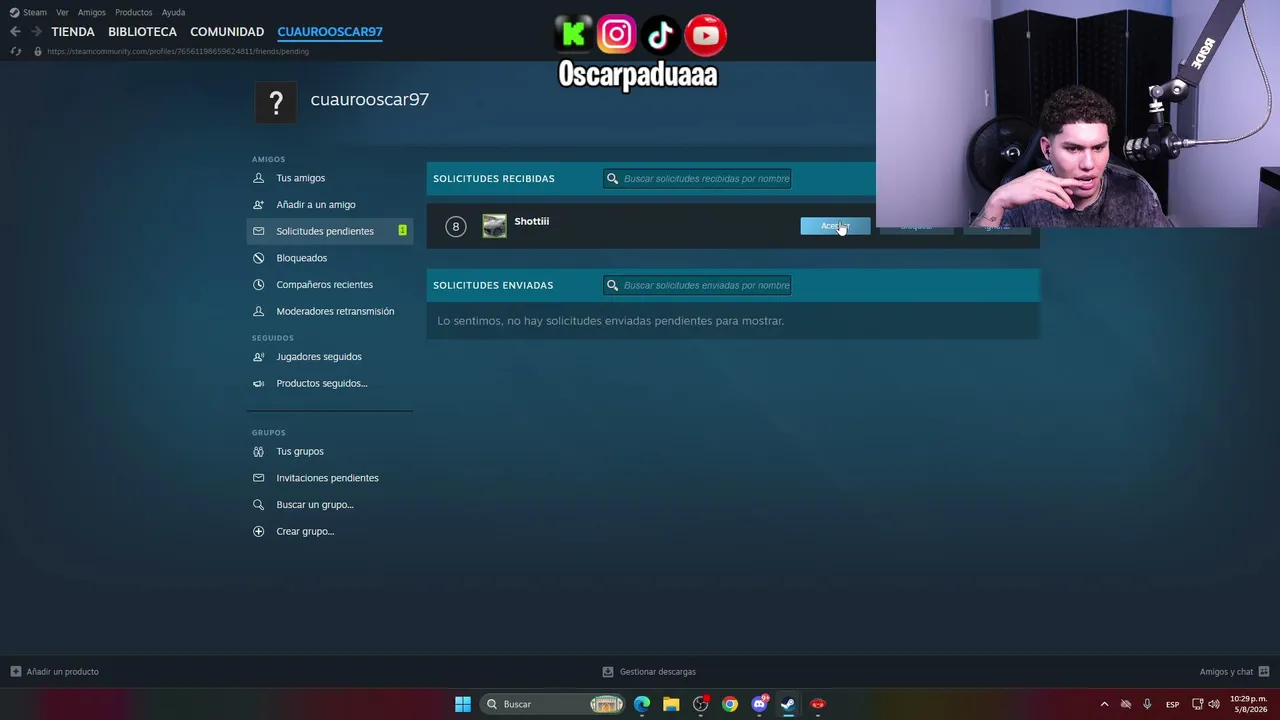Open Gestionar descargas

pos(649,672)
